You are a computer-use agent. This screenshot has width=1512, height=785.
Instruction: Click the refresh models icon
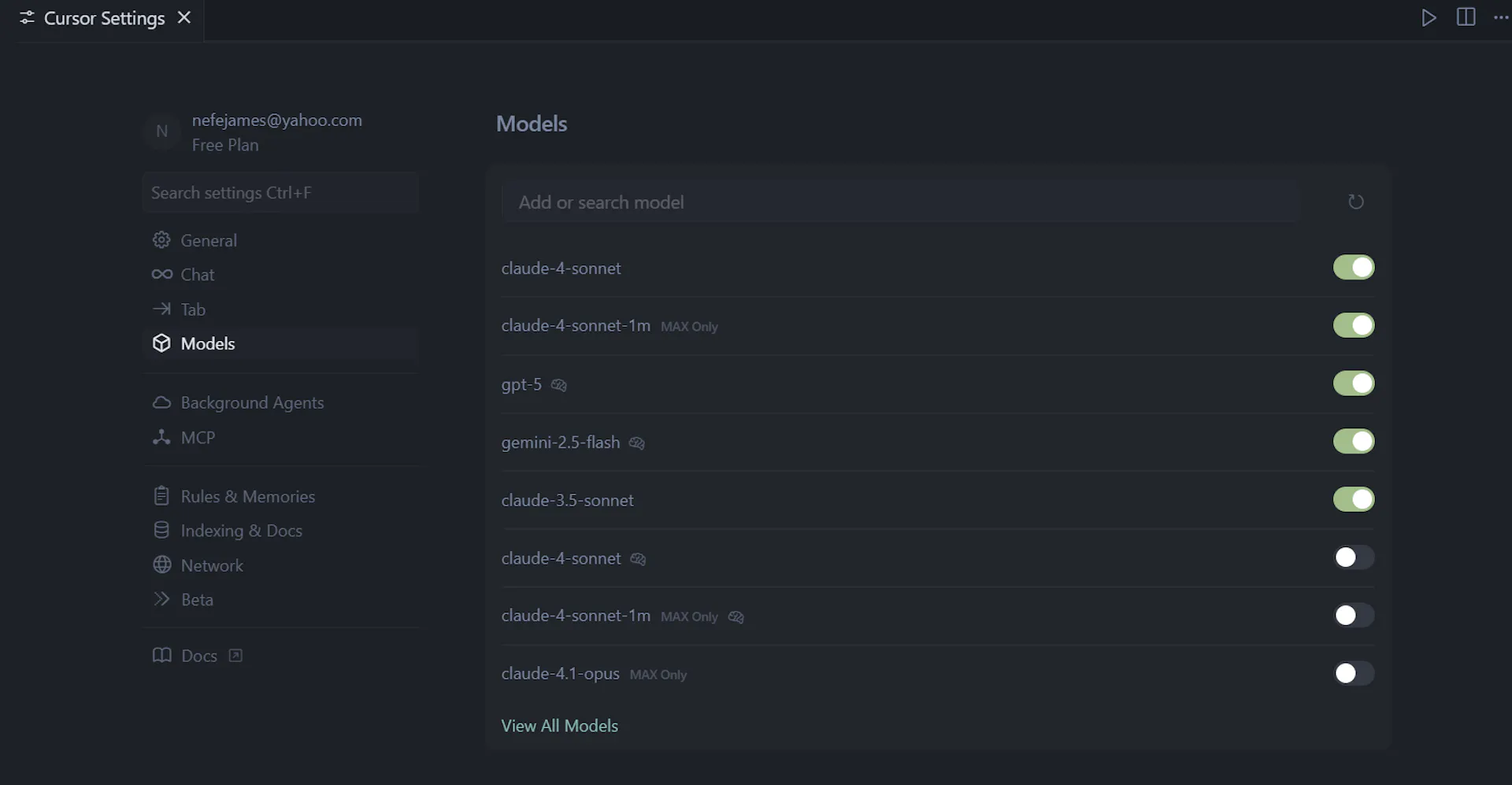[x=1356, y=202]
